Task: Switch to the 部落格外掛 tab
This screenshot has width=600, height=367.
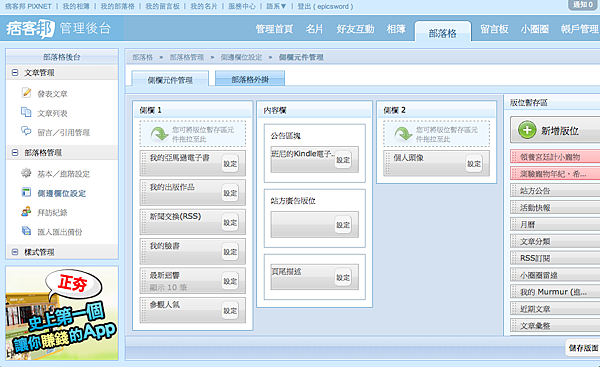Action: pyautogui.click(x=250, y=79)
